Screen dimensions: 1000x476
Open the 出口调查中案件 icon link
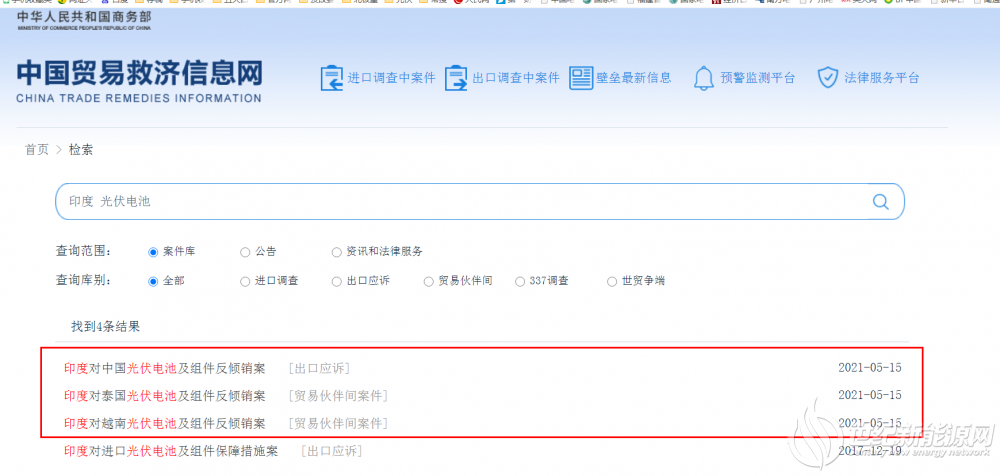pyautogui.click(x=457, y=78)
